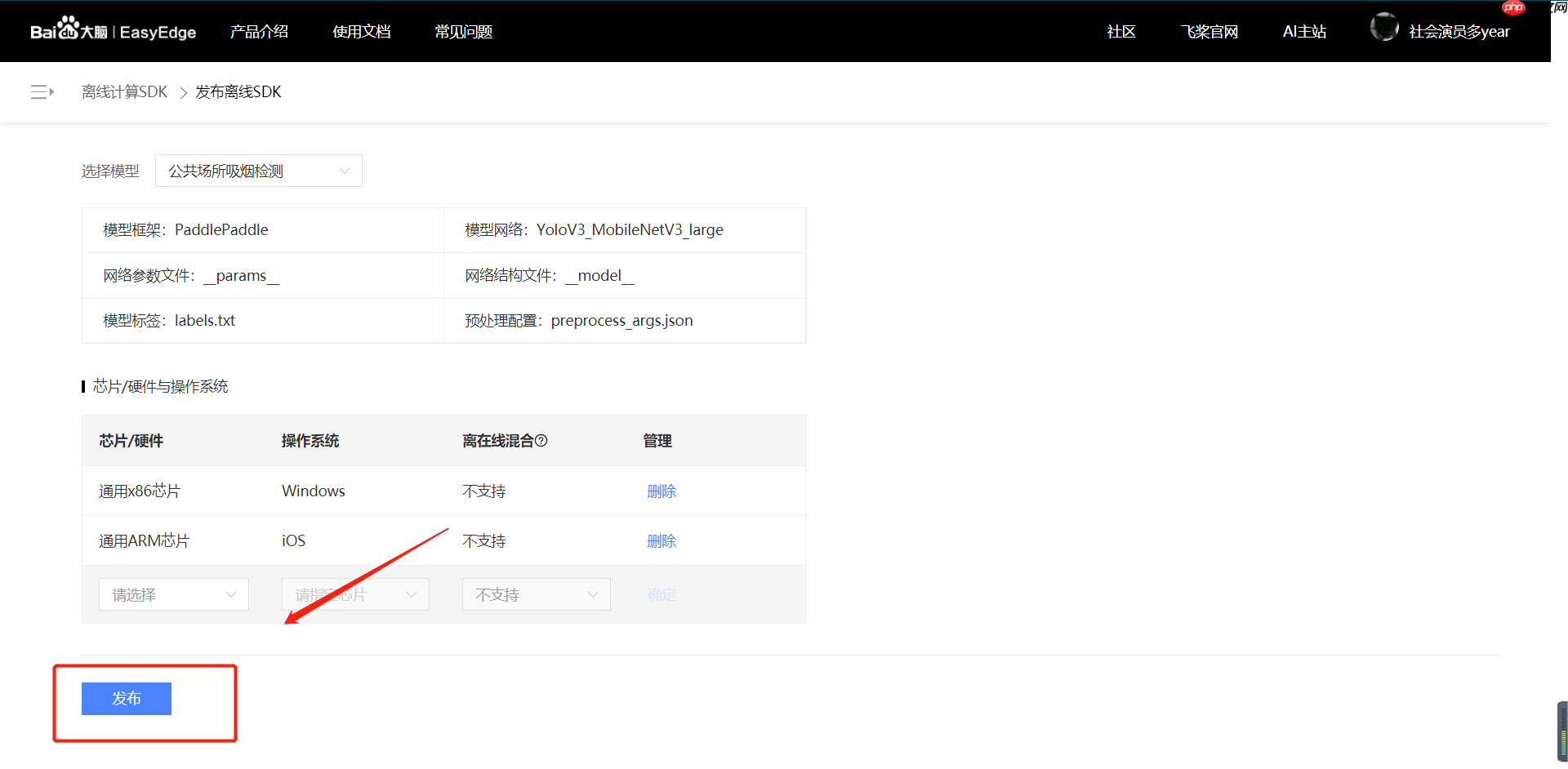The image size is (1568, 769).
Task: Open the 常见问题 page
Action: (x=462, y=31)
